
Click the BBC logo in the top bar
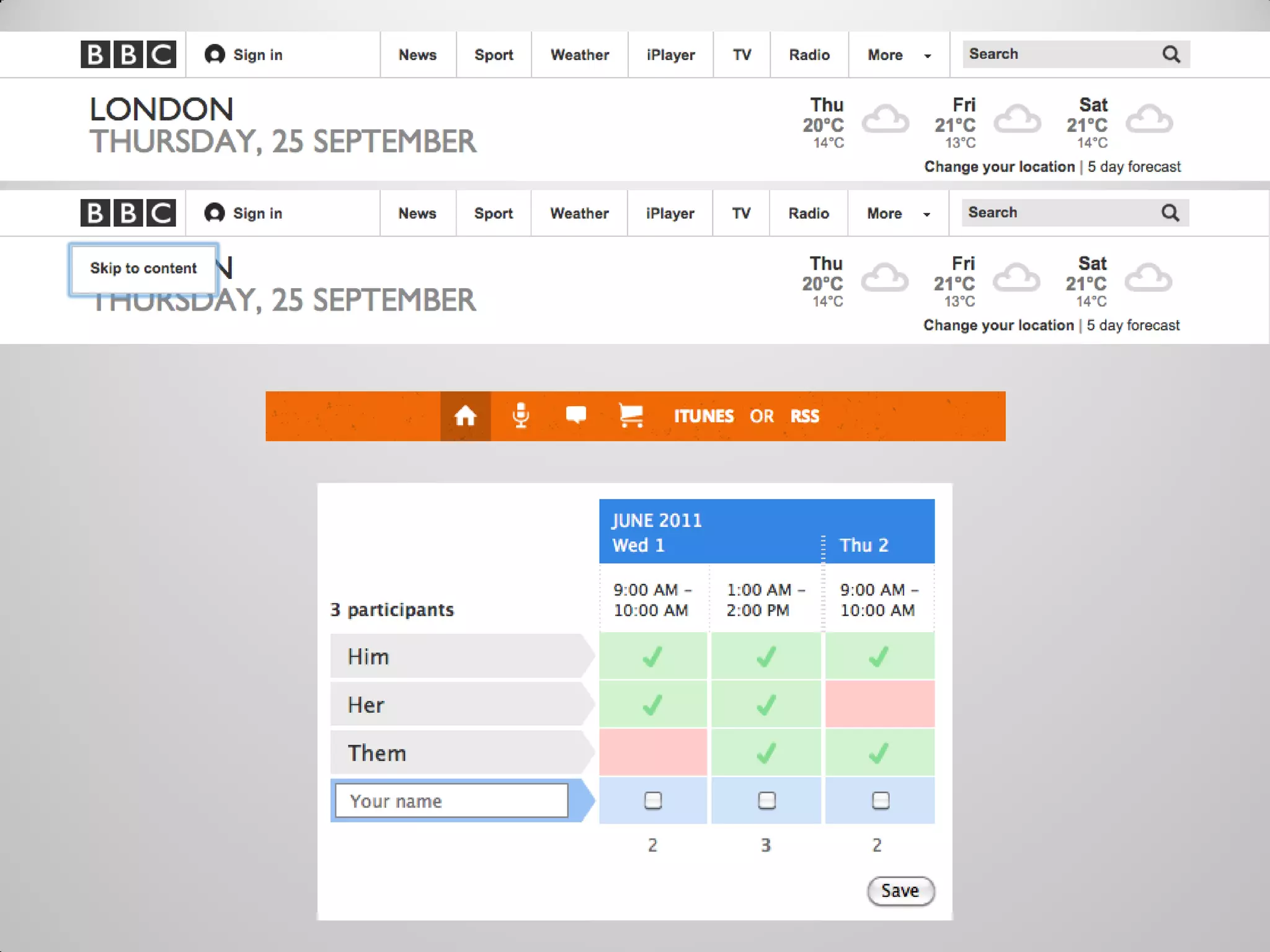tap(128, 55)
